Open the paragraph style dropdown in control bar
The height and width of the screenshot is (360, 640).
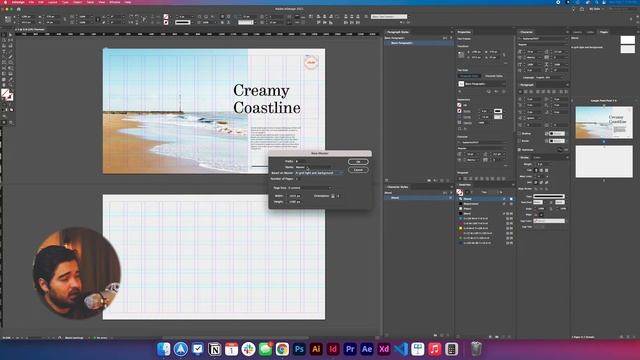(x=389, y=16)
